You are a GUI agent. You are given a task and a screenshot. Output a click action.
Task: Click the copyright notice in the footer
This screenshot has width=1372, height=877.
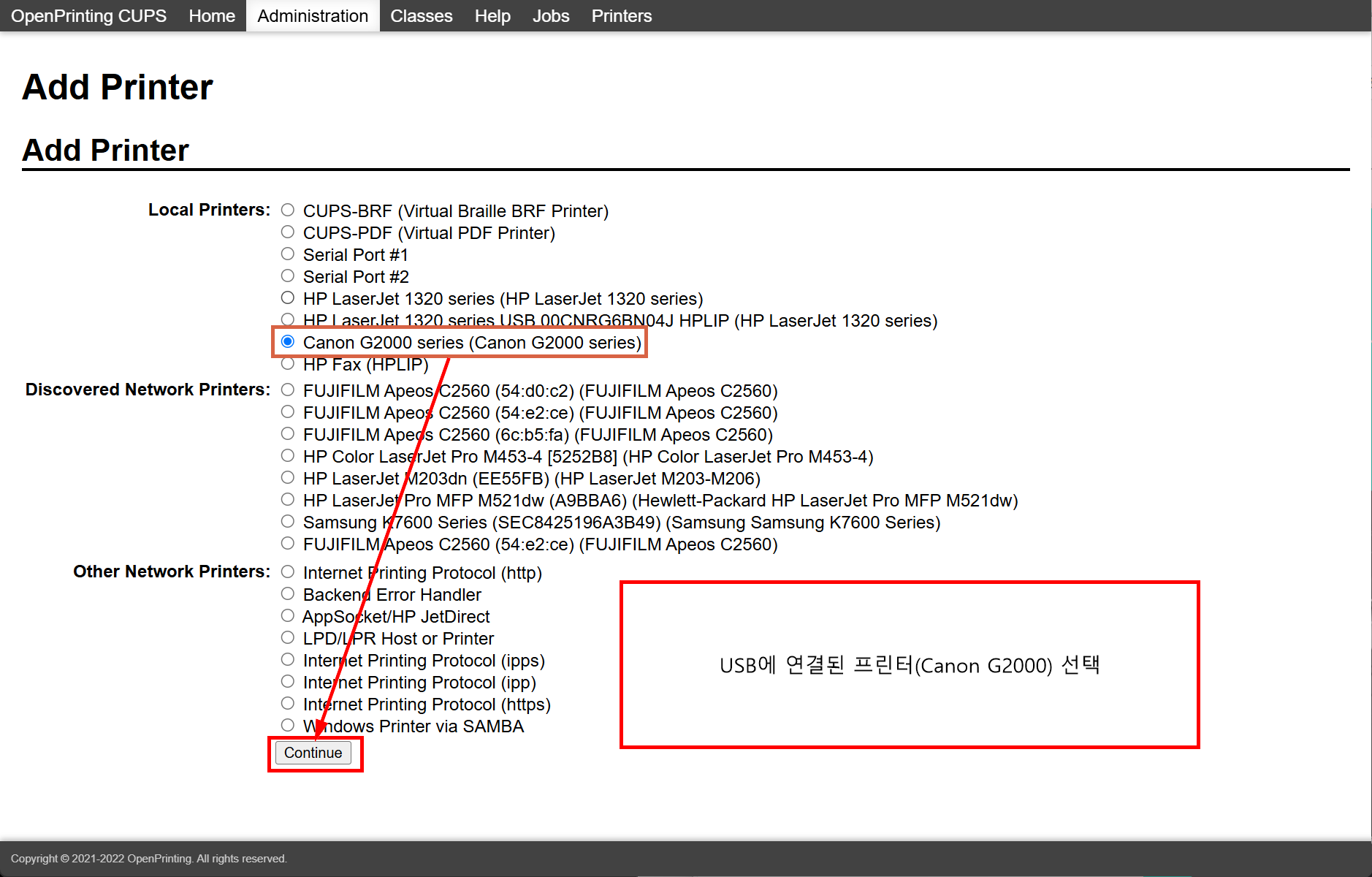(149, 859)
